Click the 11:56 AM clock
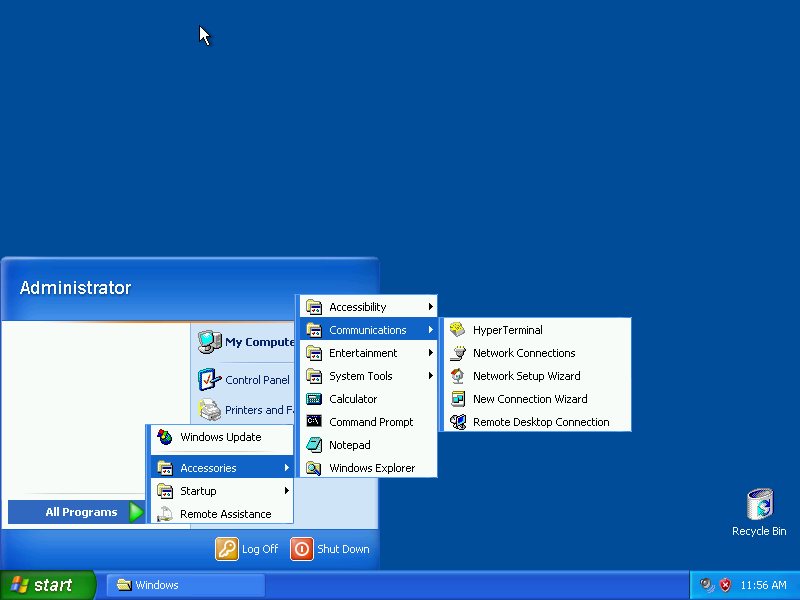 763,585
